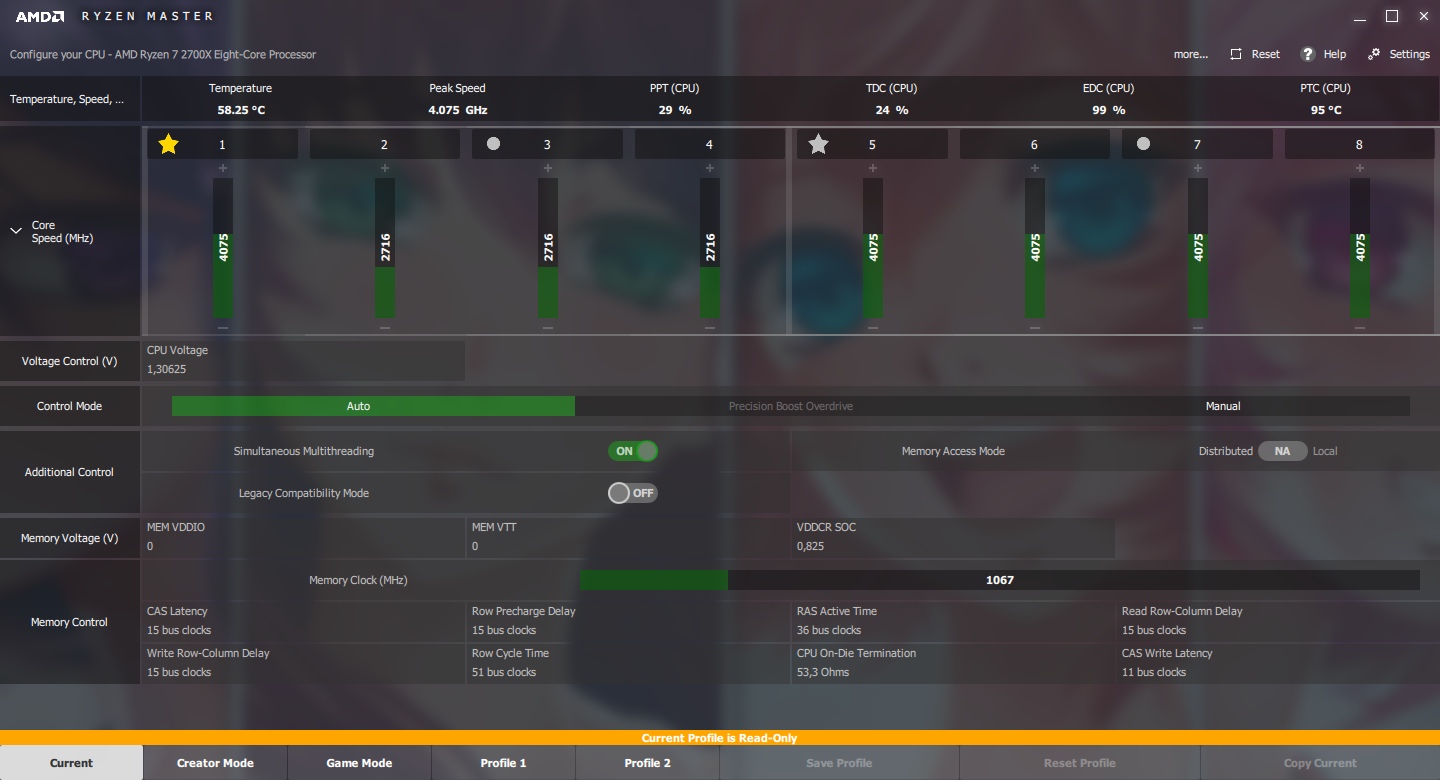Screen dimensions: 1440x780
Task: Click Row Cycle Time 51 bus clocks
Action: 629,663
